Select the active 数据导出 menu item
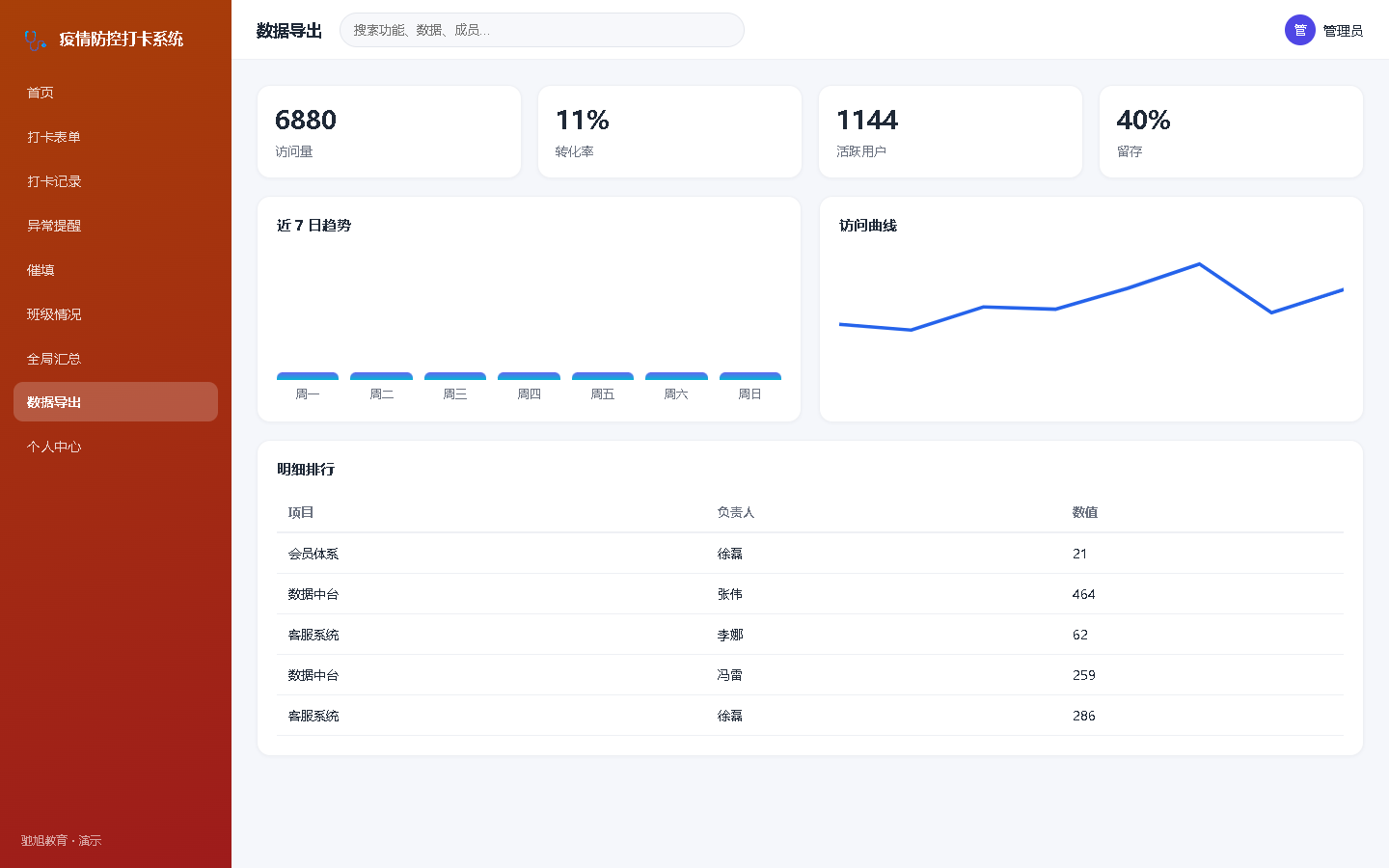Image resolution: width=1389 pixels, height=868 pixels. (x=116, y=402)
